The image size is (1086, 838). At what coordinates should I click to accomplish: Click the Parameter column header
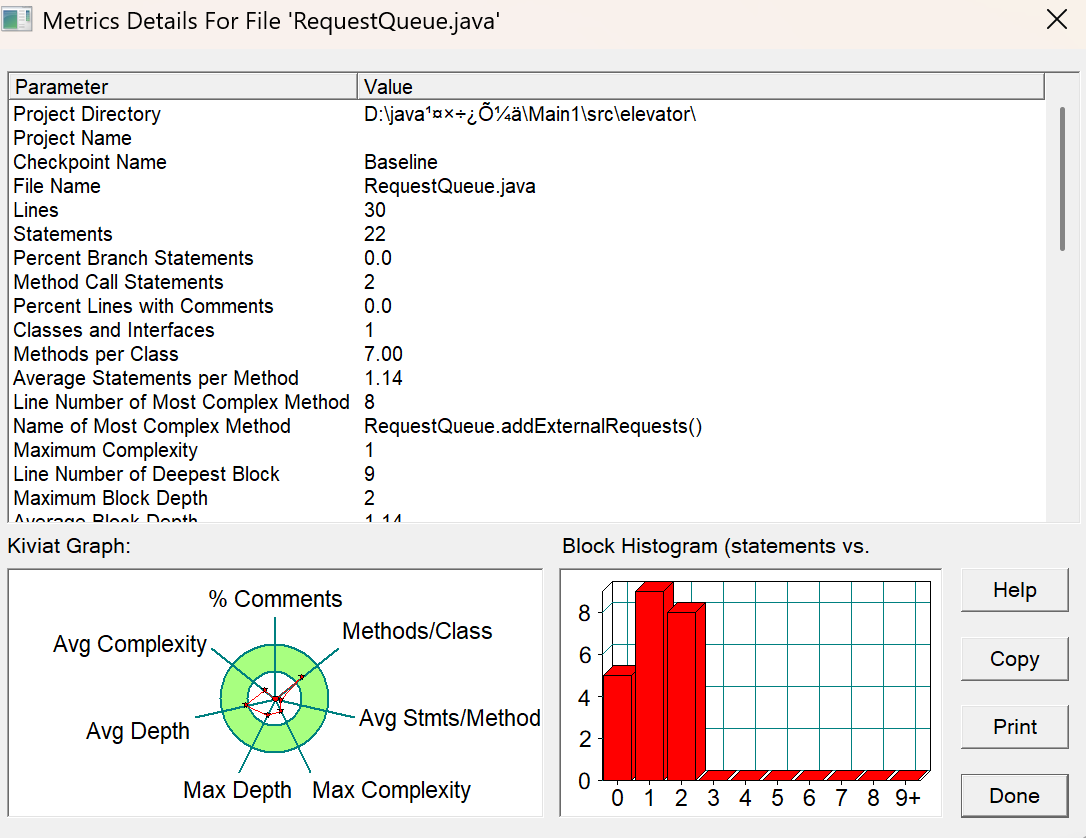coord(184,87)
